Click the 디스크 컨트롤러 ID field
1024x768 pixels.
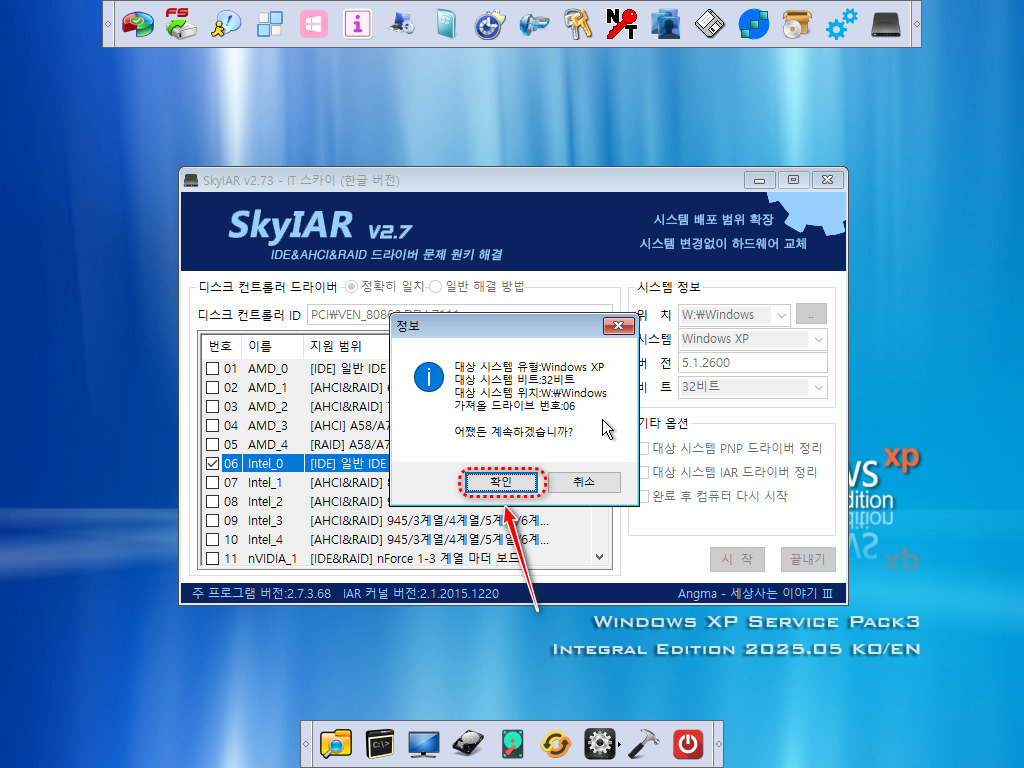click(x=459, y=315)
